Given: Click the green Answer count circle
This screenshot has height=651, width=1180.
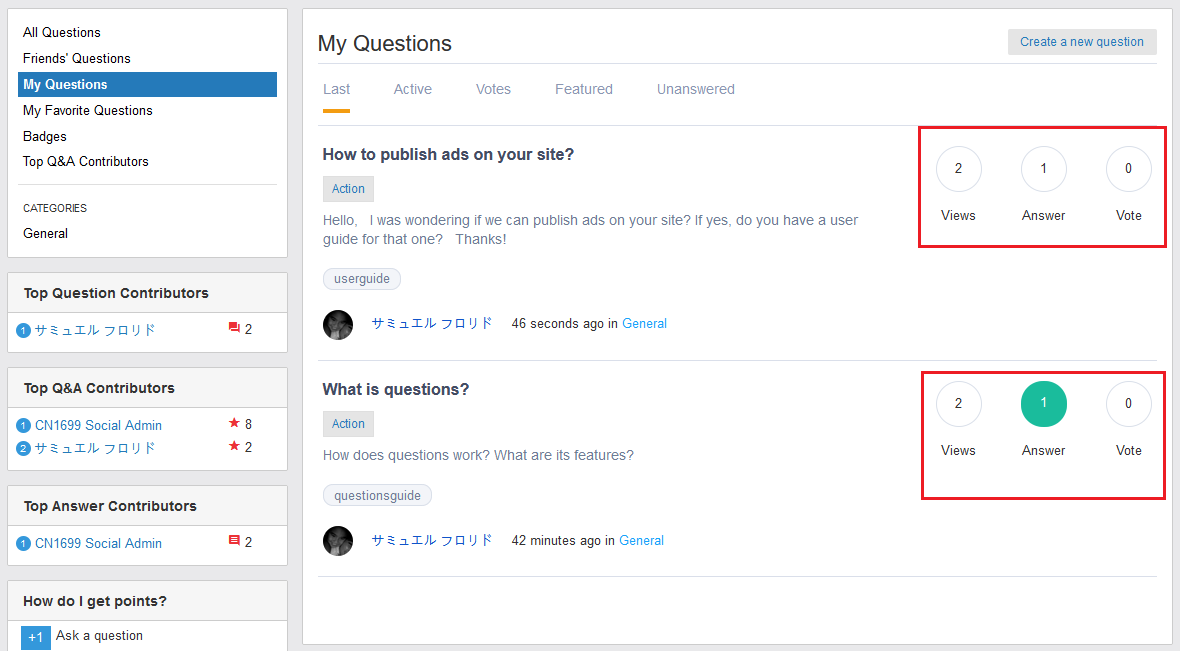Looking at the screenshot, I should click(1043, 404).
